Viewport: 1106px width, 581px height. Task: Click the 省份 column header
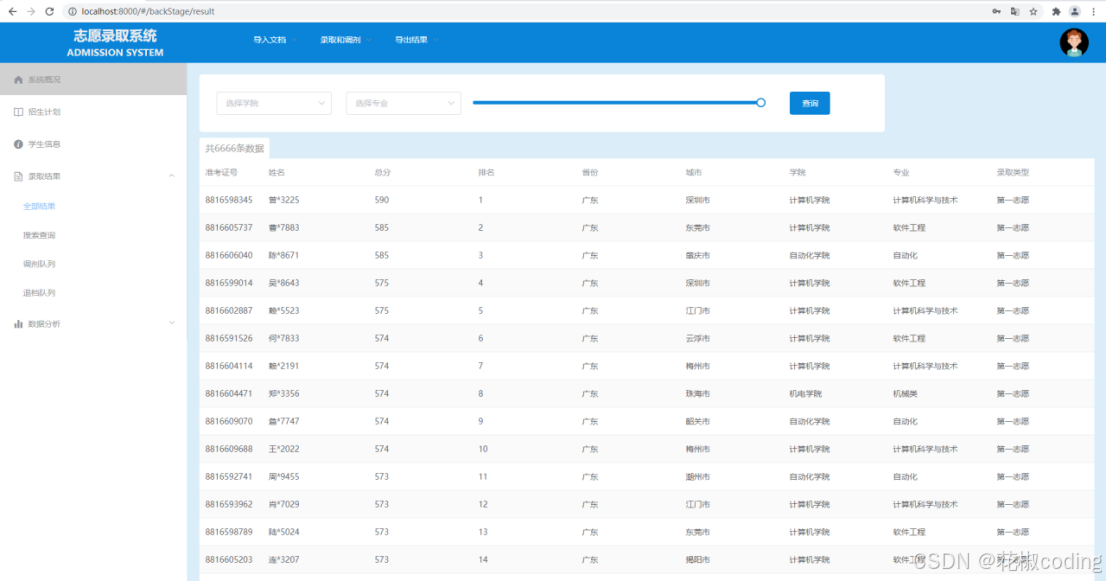pyautogui.click(x=590, y=173)
